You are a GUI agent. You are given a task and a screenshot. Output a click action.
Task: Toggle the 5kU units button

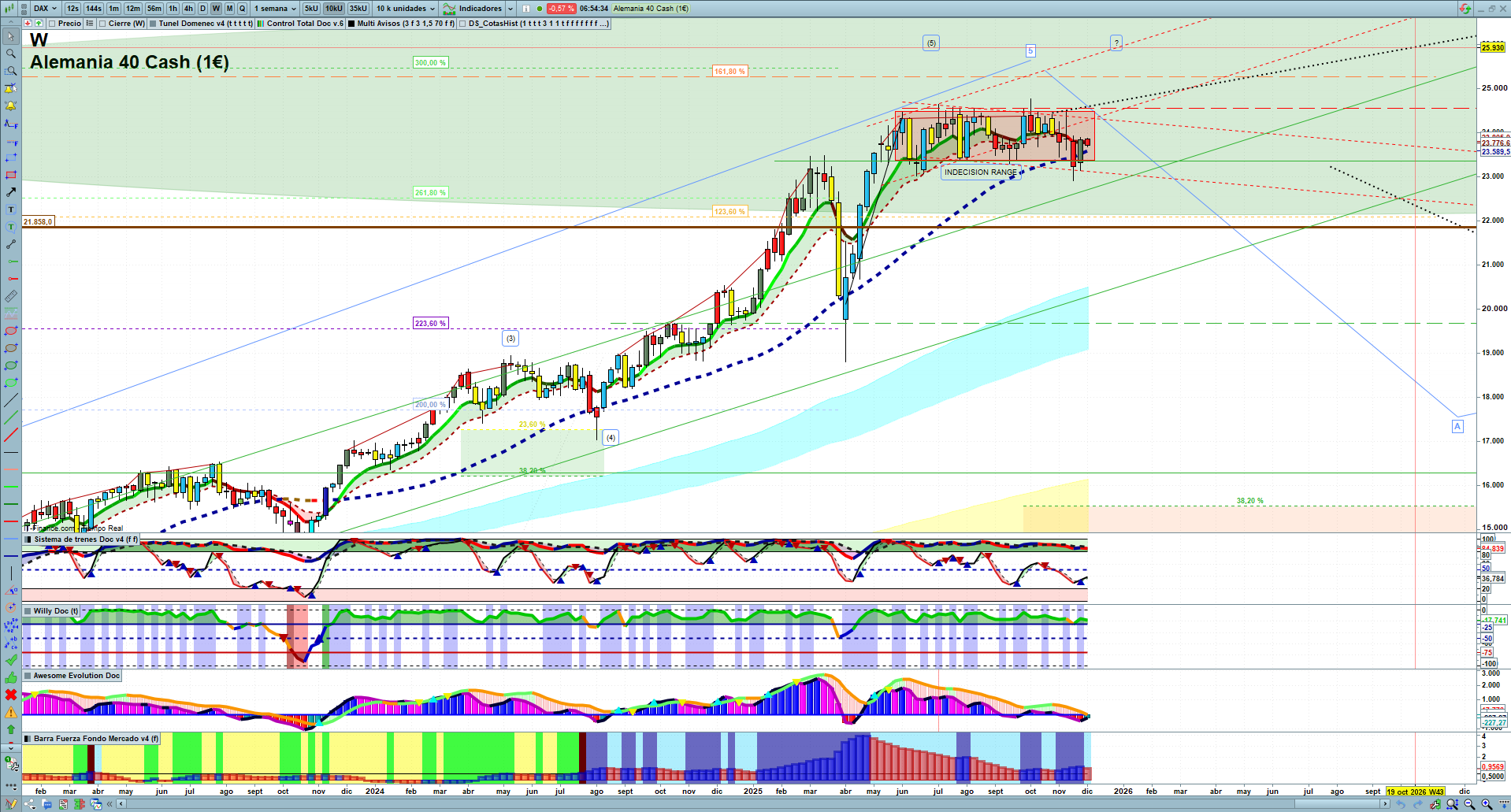tap(311, 9)
